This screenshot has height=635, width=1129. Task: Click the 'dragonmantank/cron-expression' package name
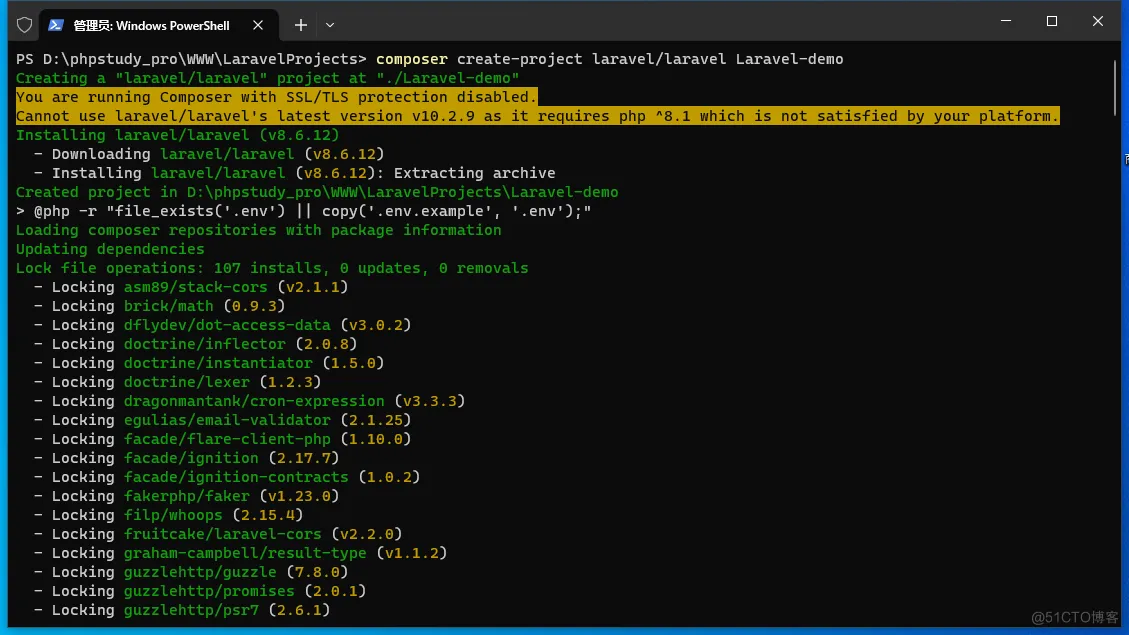coord(254,401)
